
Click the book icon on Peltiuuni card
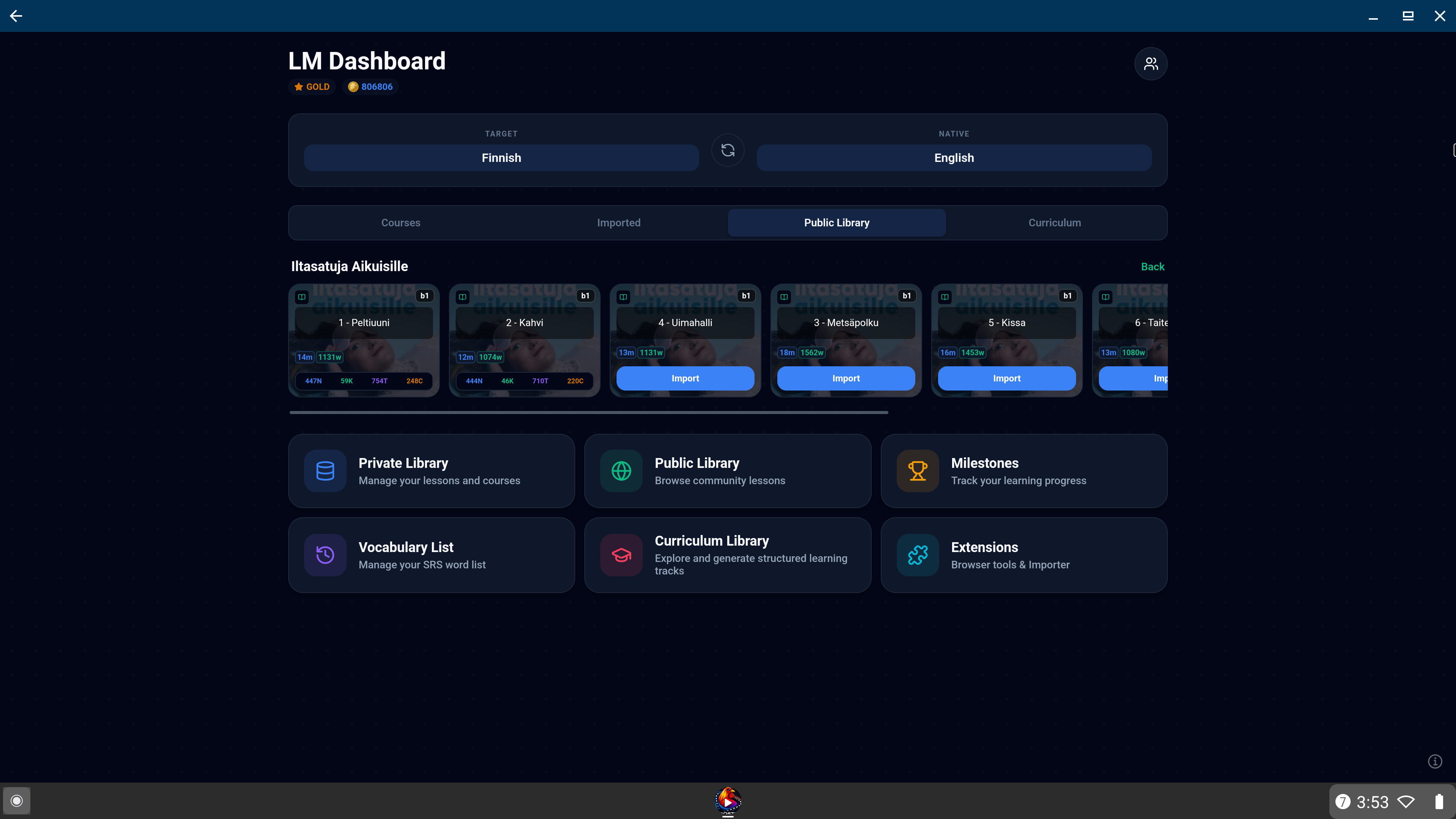point(302,297)
